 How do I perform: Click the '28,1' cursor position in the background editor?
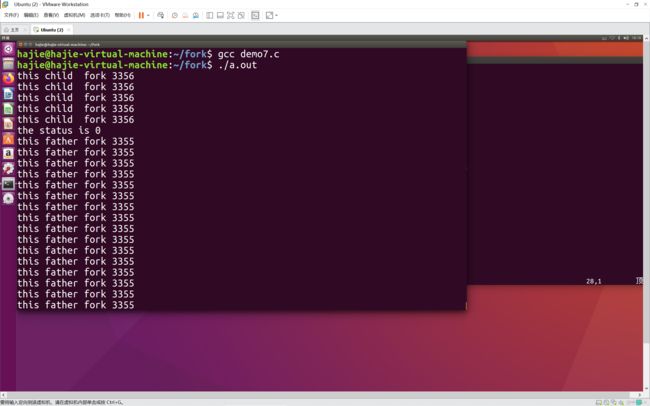(594, 281)
